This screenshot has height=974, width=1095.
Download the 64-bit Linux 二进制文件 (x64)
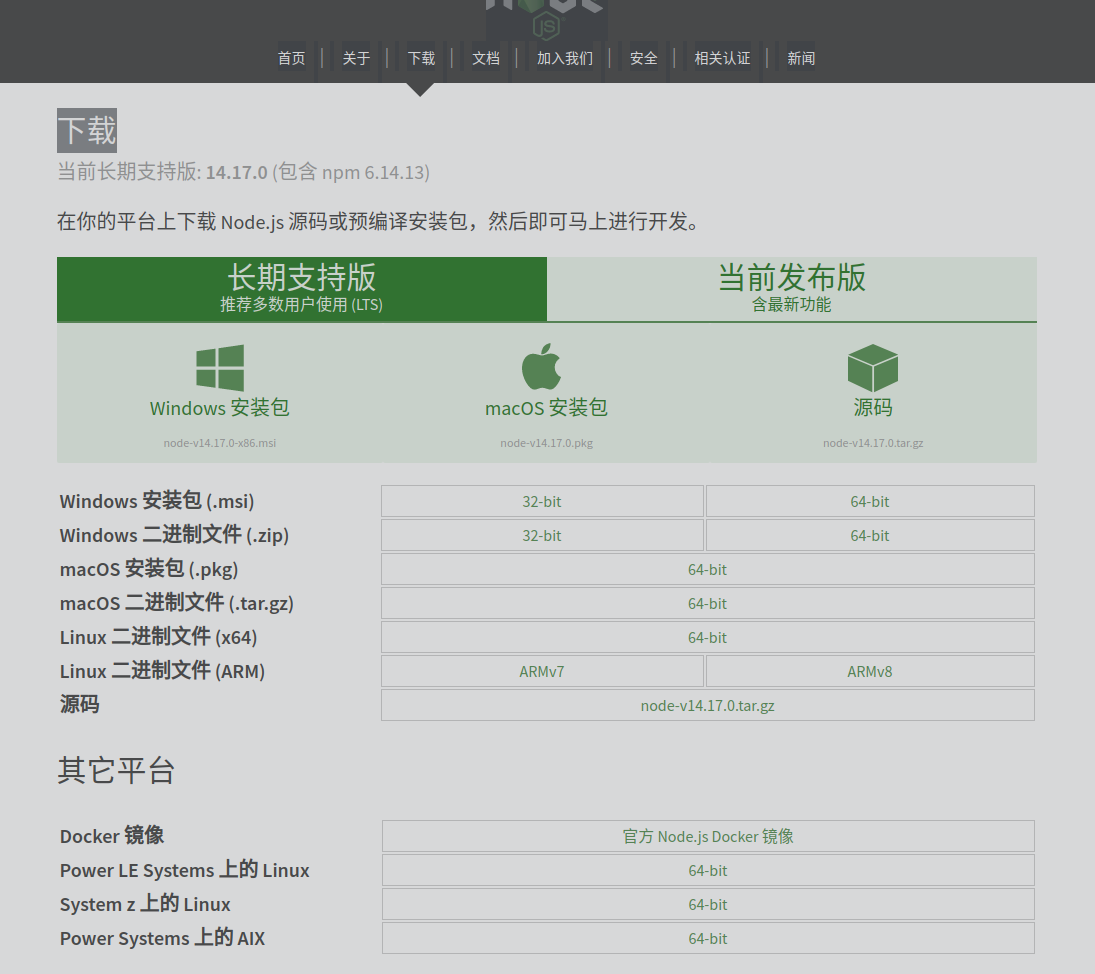pyautogui.click(x=707, y=637)
